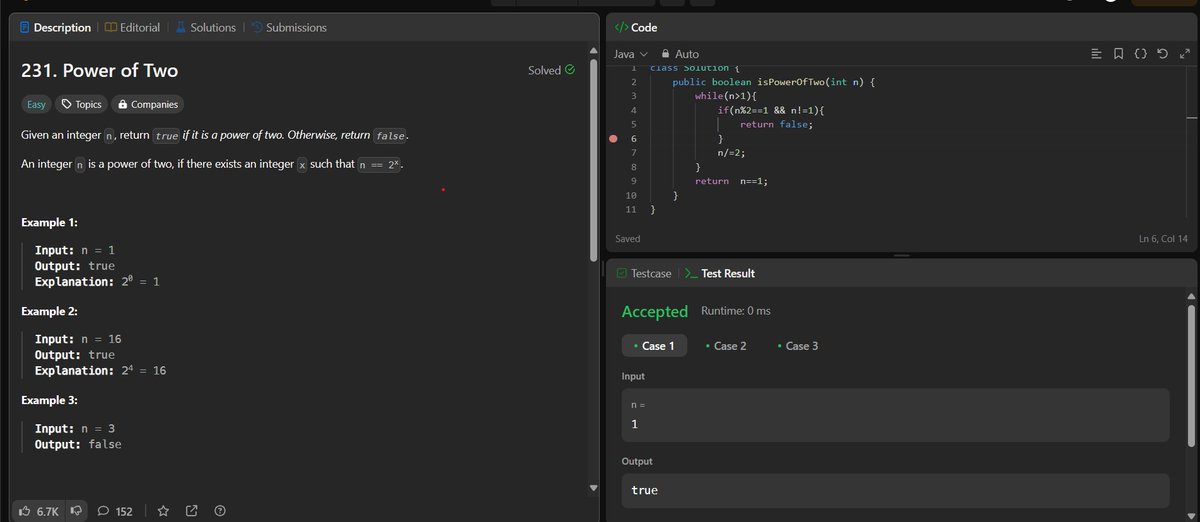Open the Submissions tab
The width and height of the screenshot is (1200, 522).
pyautogui.click(x=288, y=27)
